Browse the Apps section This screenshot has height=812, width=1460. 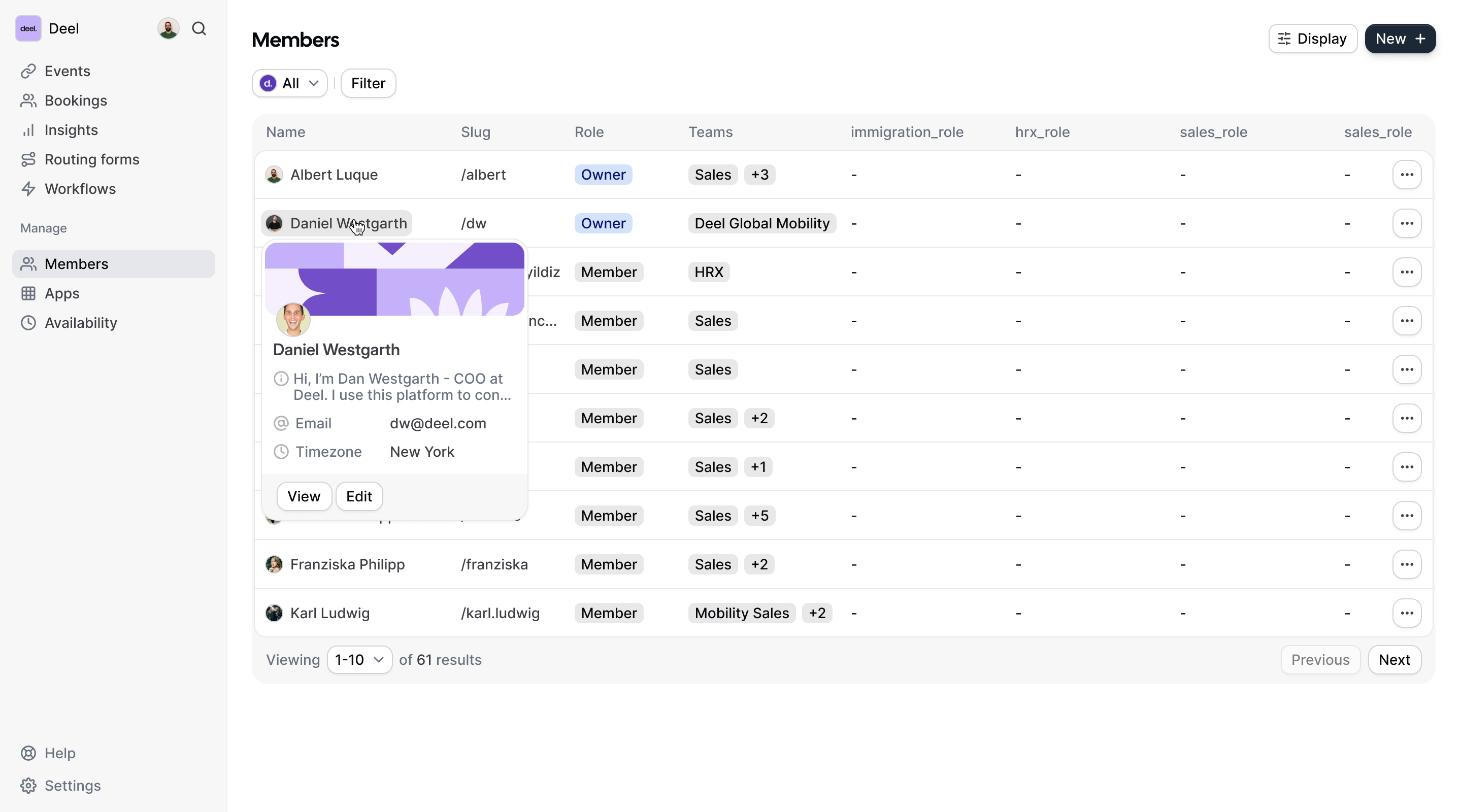coord(61,293)
